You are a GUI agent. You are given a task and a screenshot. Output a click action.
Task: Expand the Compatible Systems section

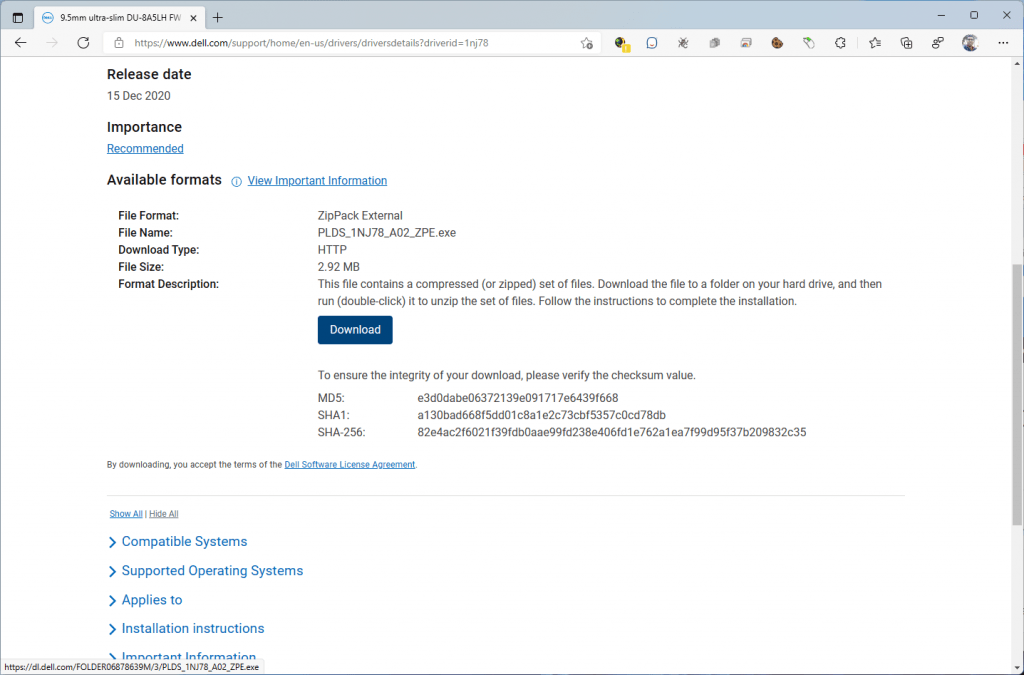click(184, 541)
